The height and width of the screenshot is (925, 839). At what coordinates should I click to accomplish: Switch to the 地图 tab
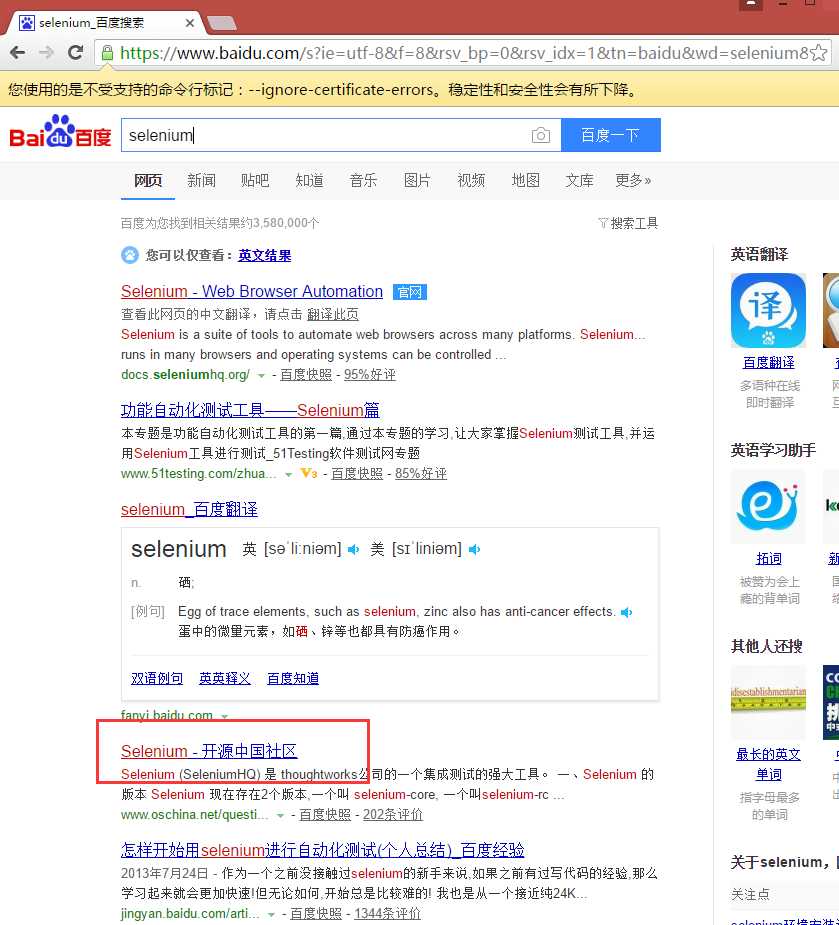[525, 180]
